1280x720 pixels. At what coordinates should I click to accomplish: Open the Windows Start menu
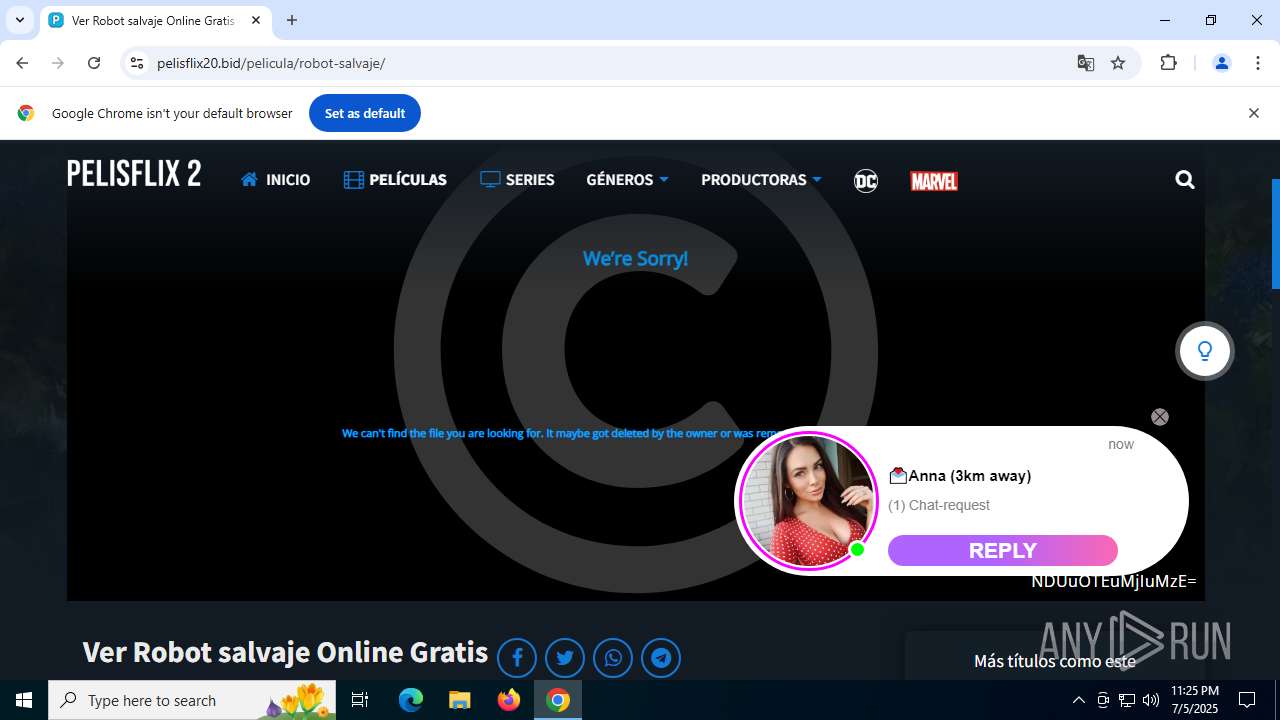tap(24, 700)
